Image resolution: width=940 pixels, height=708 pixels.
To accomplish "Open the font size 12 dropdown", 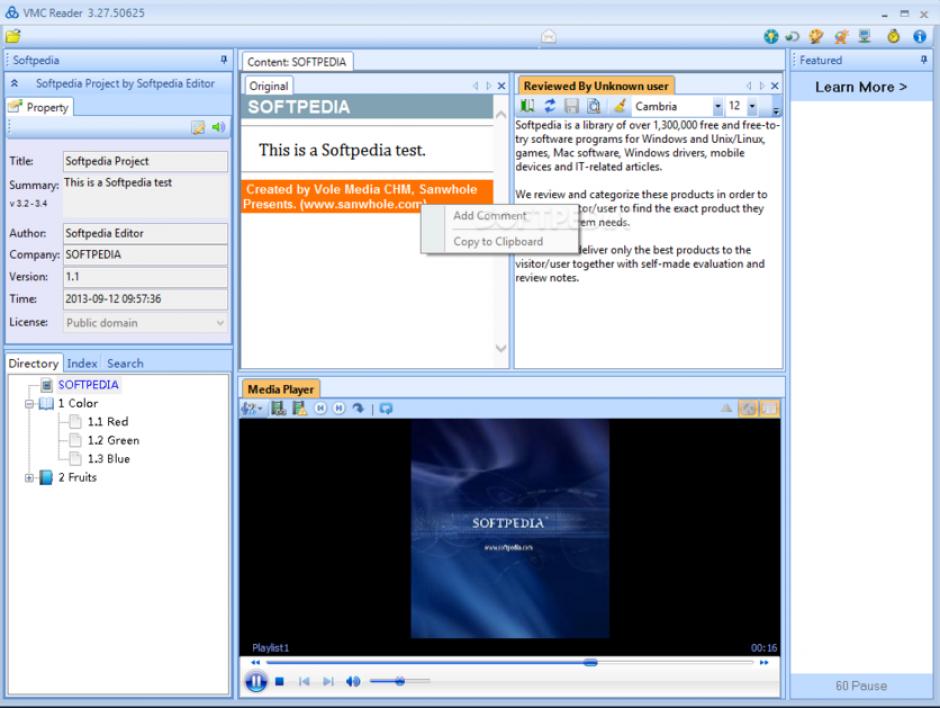I will click(752, 107).
